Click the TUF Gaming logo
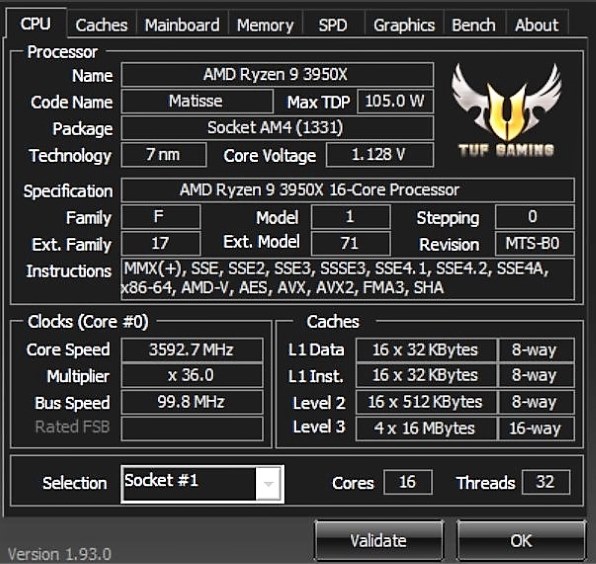 click(x=506, y=111)
